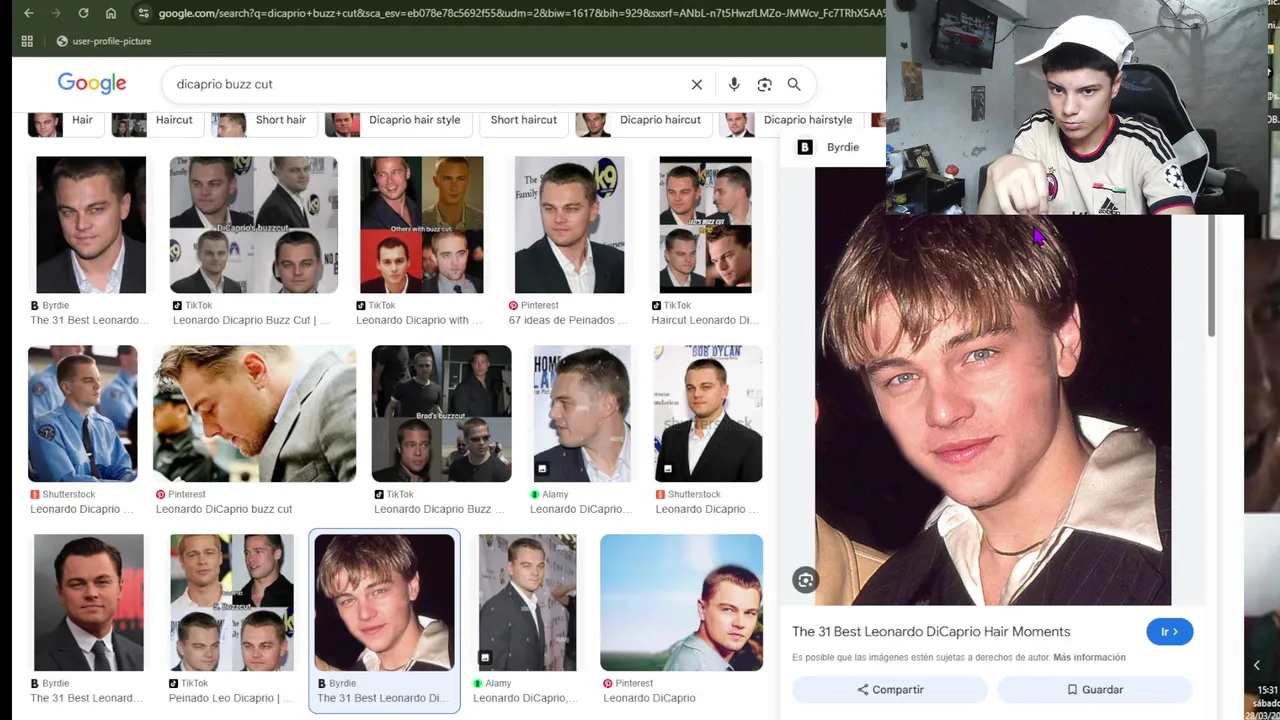Open the first Byrdie 31 Best Leonardo thumbnail
The image size is (1280, 720).
click(x=91, y=225)
